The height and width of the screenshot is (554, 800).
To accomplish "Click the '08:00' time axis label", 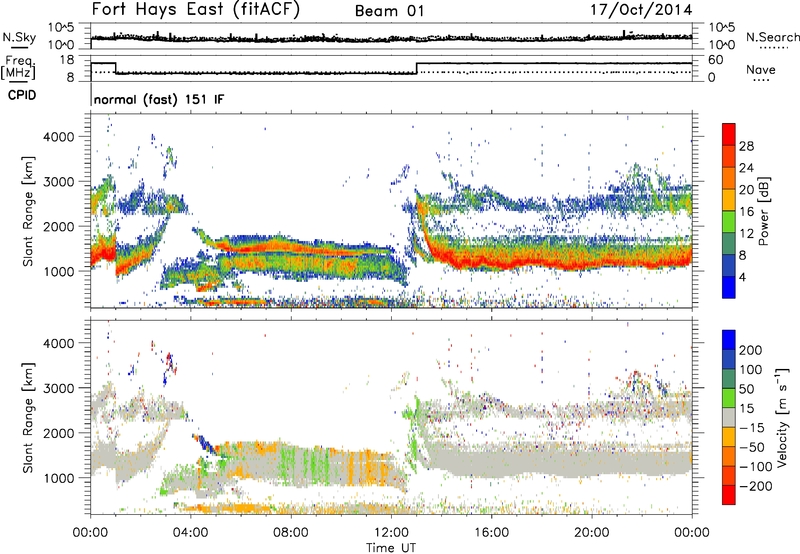I will click(291, 533).
